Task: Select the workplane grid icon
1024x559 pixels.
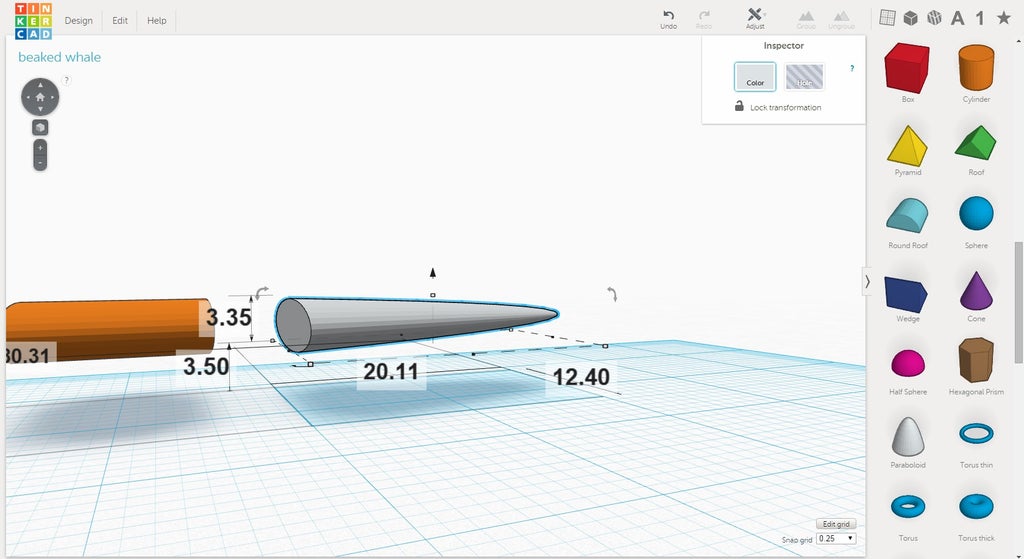Action: point(887,18)
